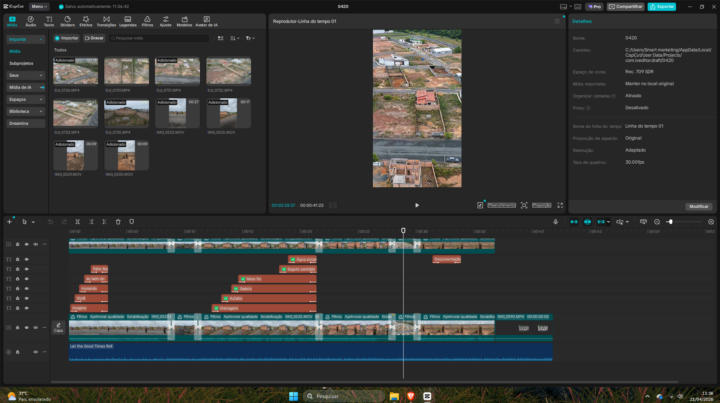Image resolution: width=720 pixels, height=403 pixels.
Task: Open the Filtros panel
Action: [147, 21]
